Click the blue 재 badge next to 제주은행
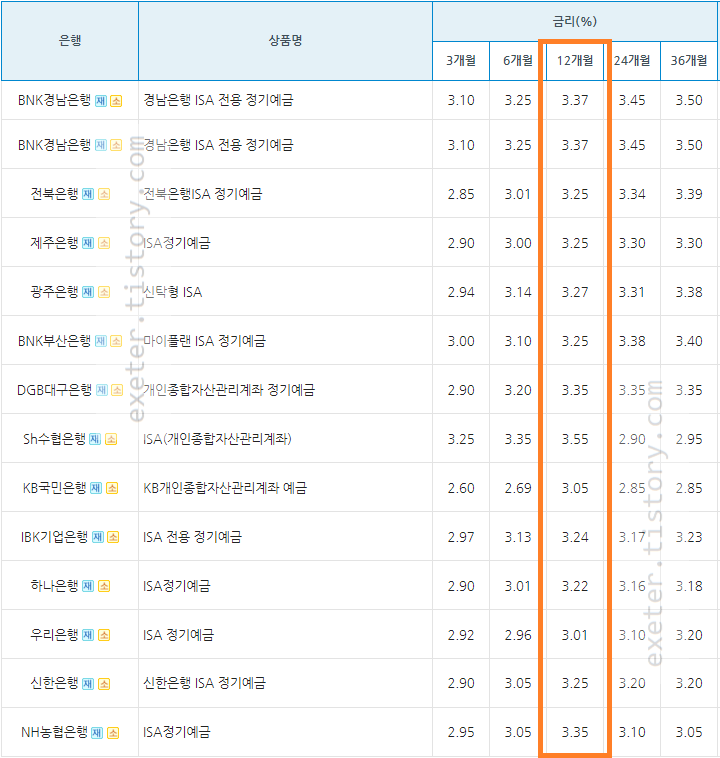Viewport: 720px width, 758px height. (88, 243)
